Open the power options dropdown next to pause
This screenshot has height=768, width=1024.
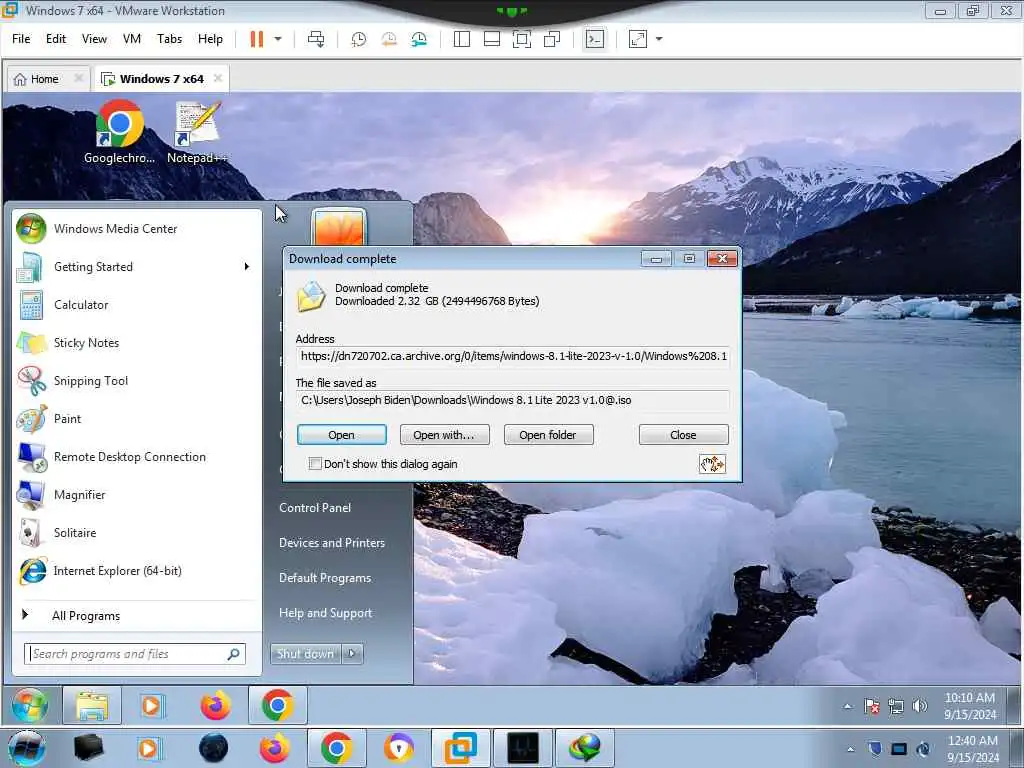tap(278, 39)
